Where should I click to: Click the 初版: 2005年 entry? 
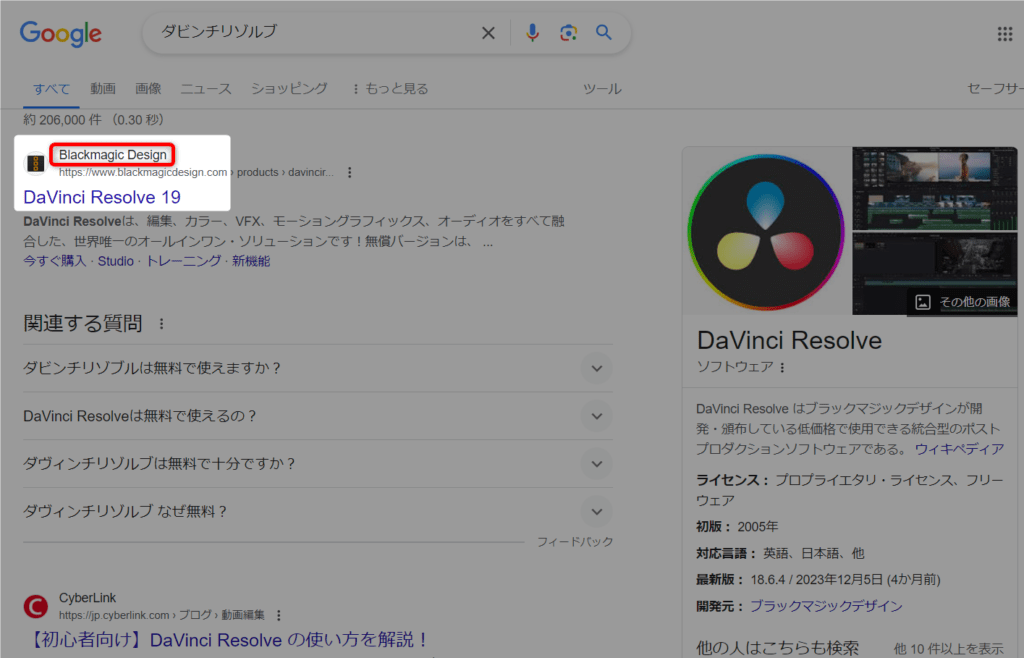[x=737, y=527]
